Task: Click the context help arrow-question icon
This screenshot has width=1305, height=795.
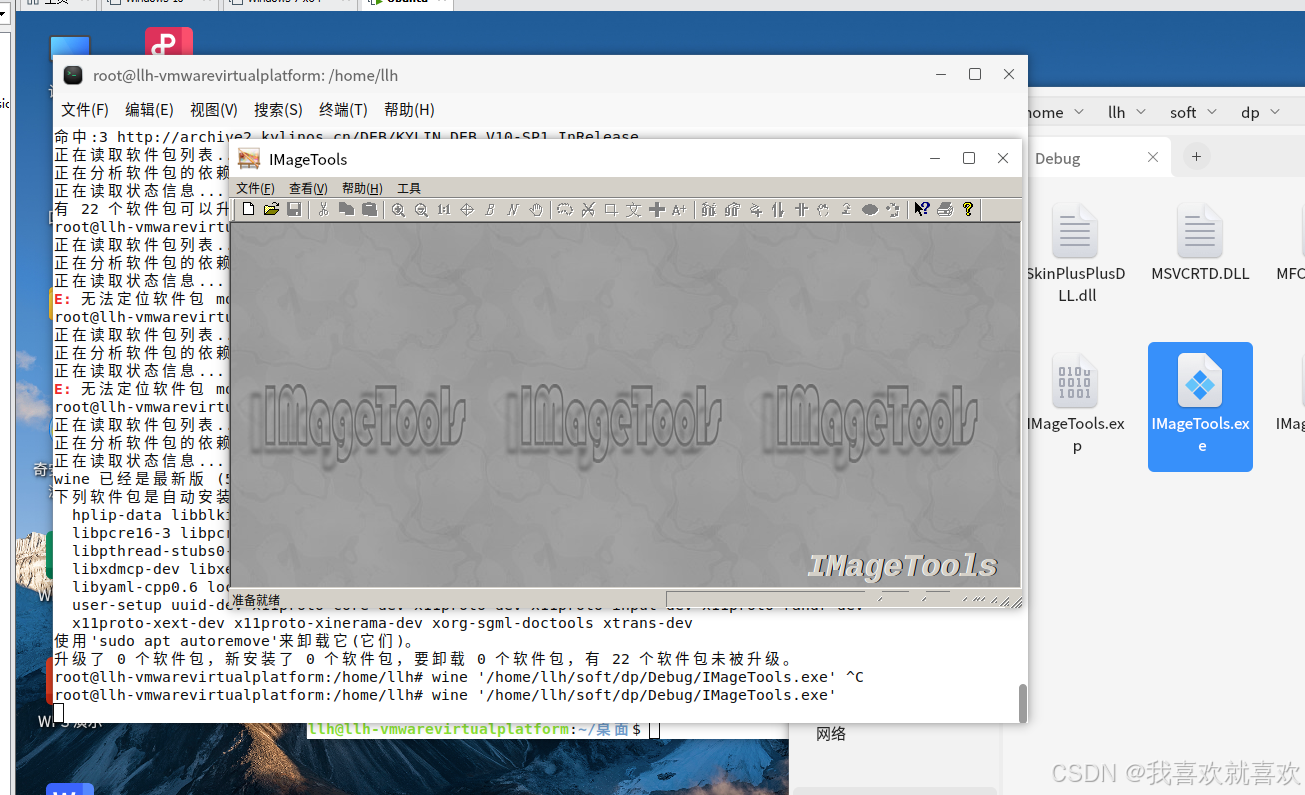Action: [921, 209]
